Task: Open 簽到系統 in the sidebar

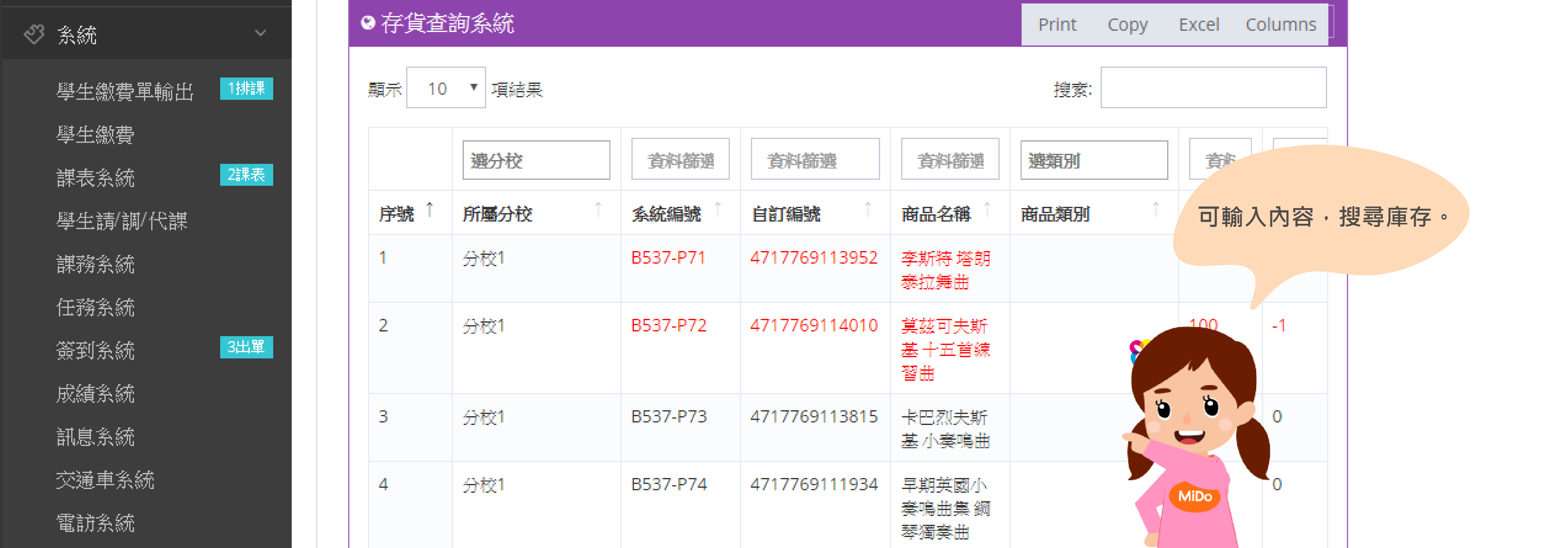Action: pyautogui.click(x=96, y=350)
